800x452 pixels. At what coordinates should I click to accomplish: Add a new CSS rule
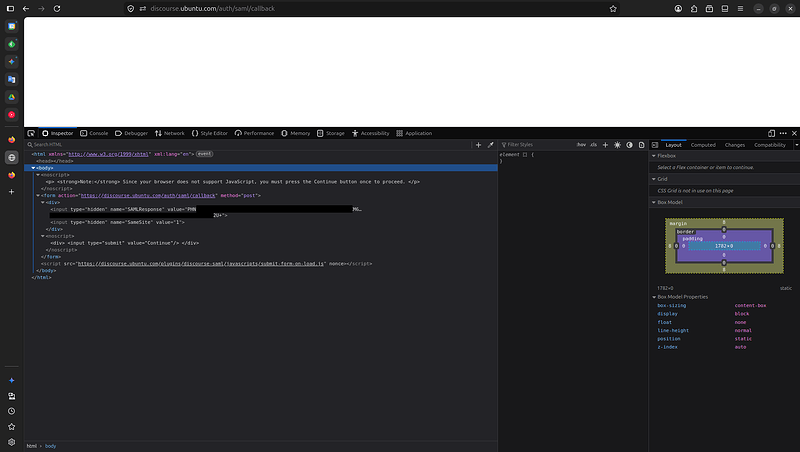605,145
